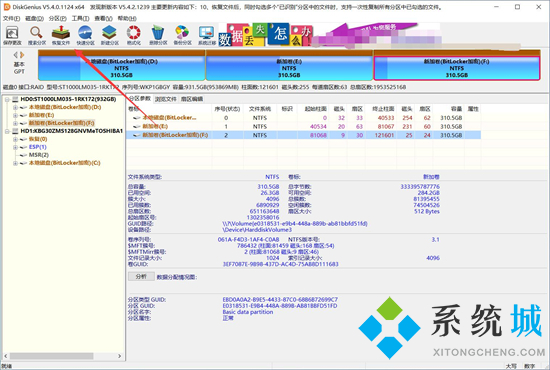Expand the 本地磁盘 (D:) tree node

pos(15,107)
